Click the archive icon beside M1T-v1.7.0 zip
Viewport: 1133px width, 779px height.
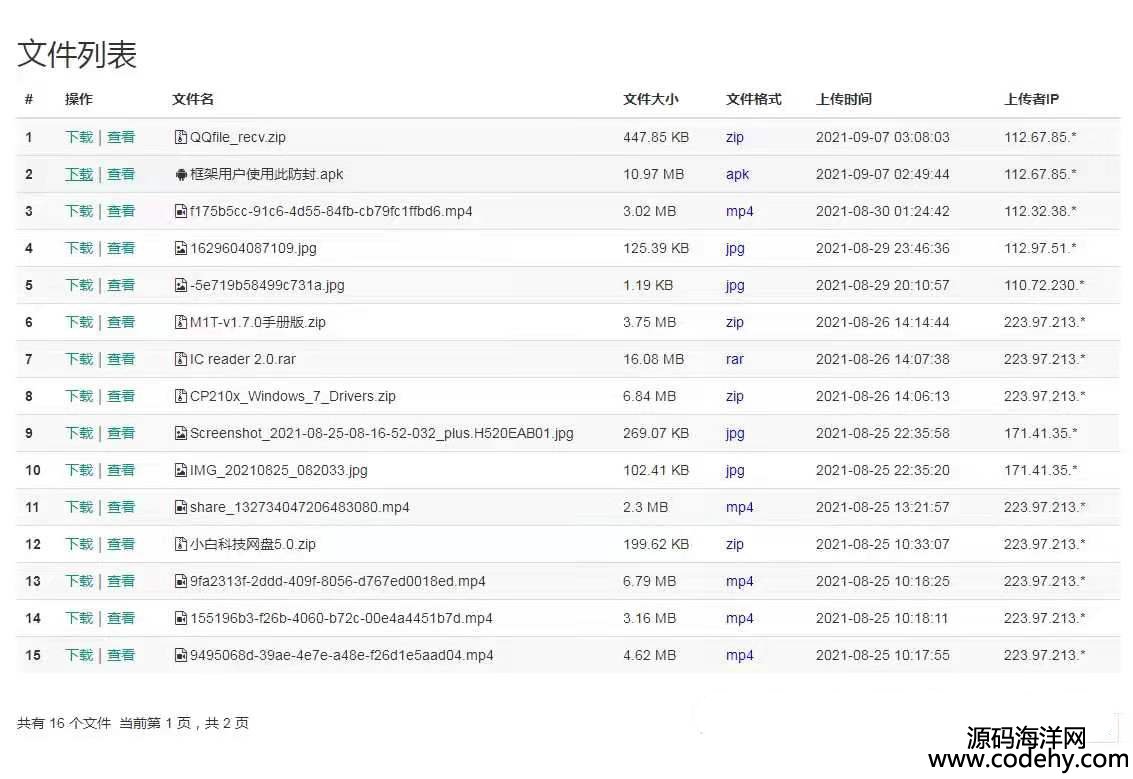[x=181, y=322]
